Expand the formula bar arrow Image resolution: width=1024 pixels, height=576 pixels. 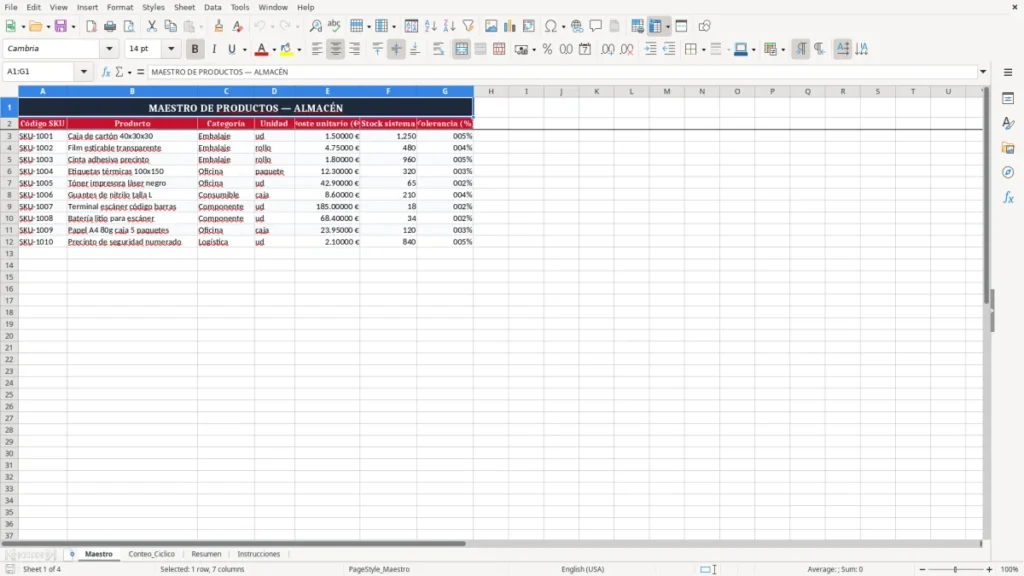pos(983,72)
